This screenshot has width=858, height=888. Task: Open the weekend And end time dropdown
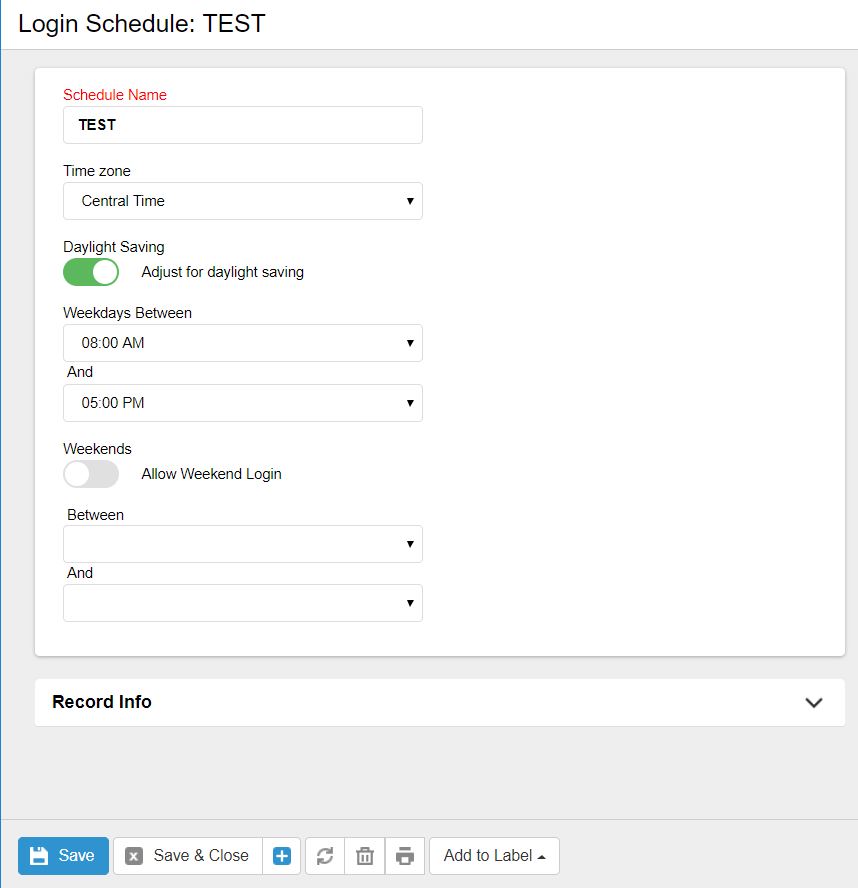(243, 603)
